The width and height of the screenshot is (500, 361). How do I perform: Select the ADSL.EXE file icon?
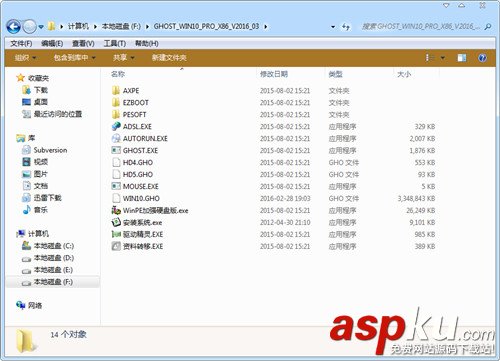[x=116, y=126]
